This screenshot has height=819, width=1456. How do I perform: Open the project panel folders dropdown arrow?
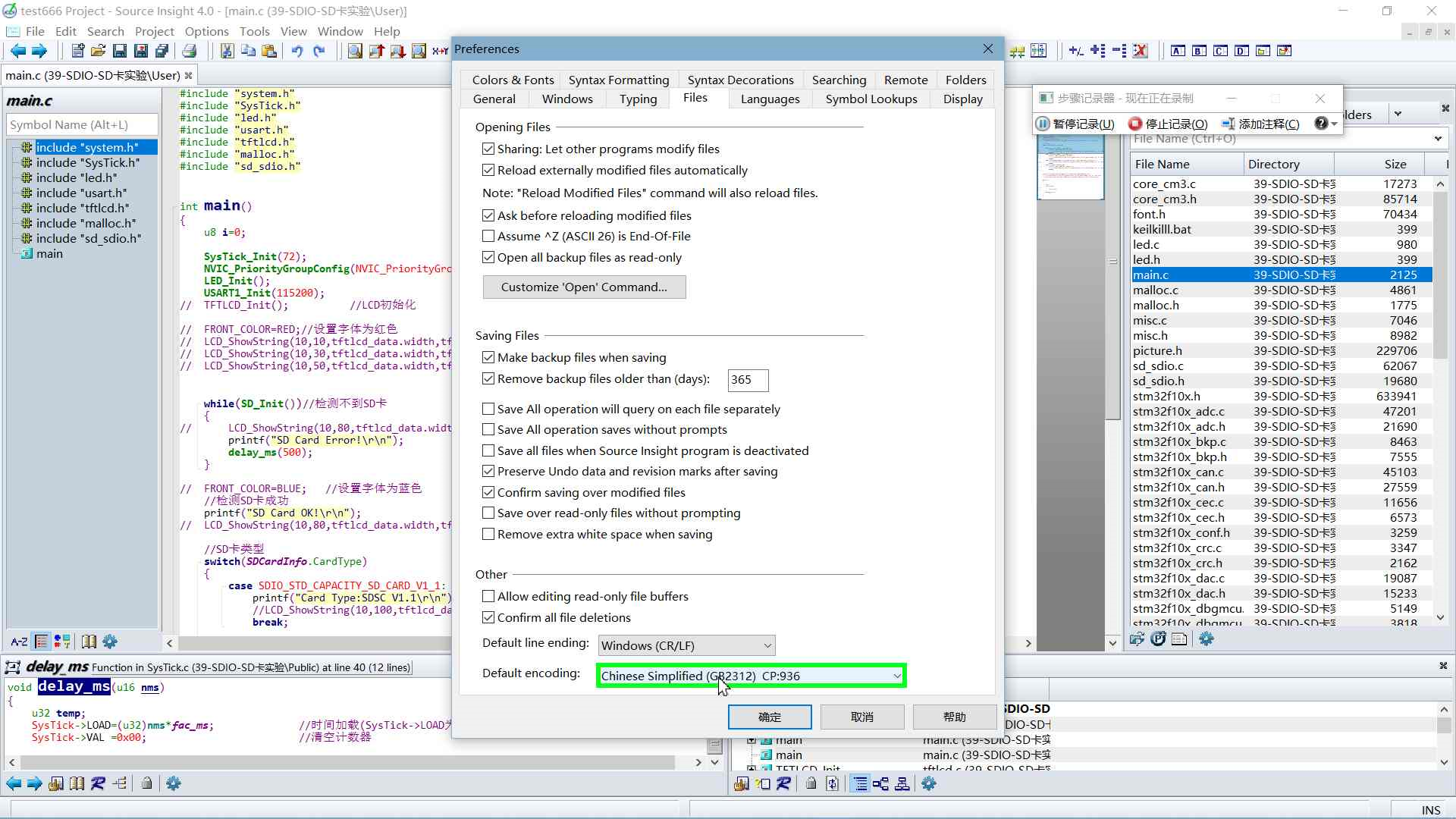[x=1398, y=115]
